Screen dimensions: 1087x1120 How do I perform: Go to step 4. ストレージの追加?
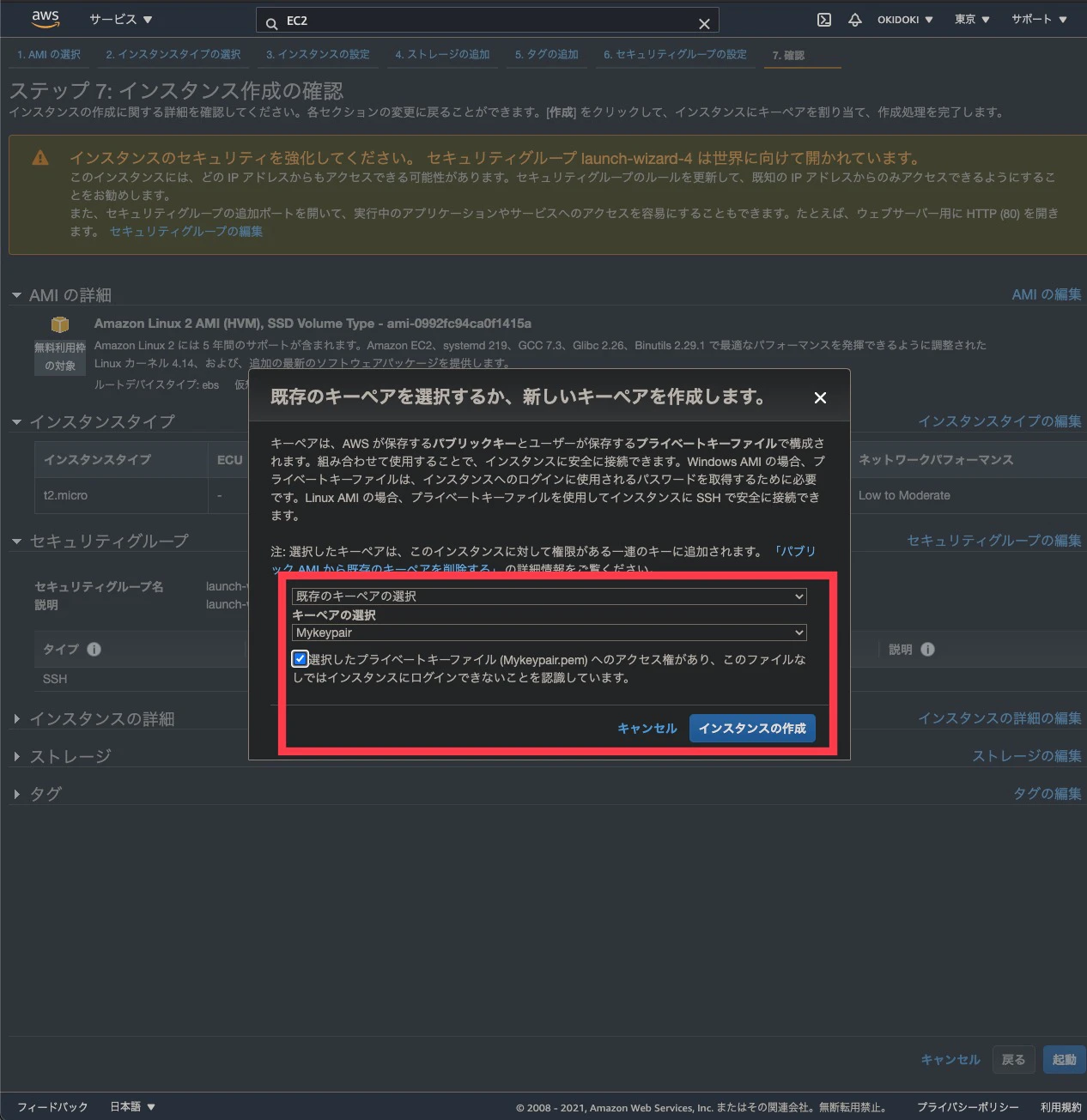(x=442, y=54)
